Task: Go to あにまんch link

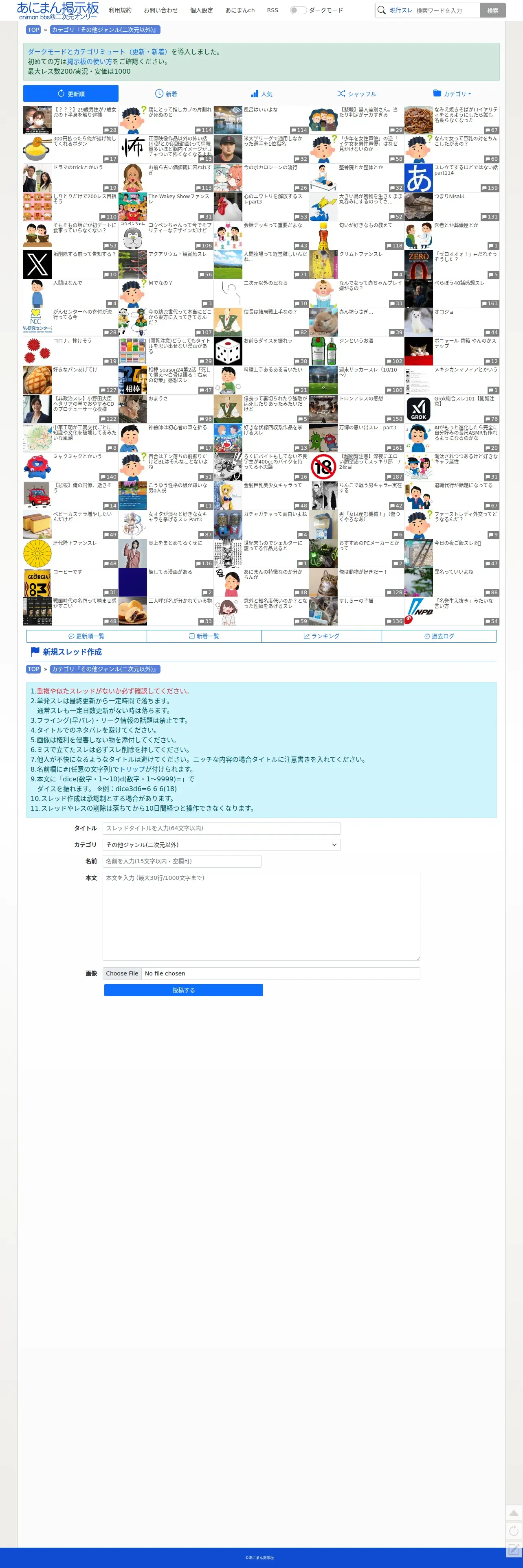Action: pos(240,10)
